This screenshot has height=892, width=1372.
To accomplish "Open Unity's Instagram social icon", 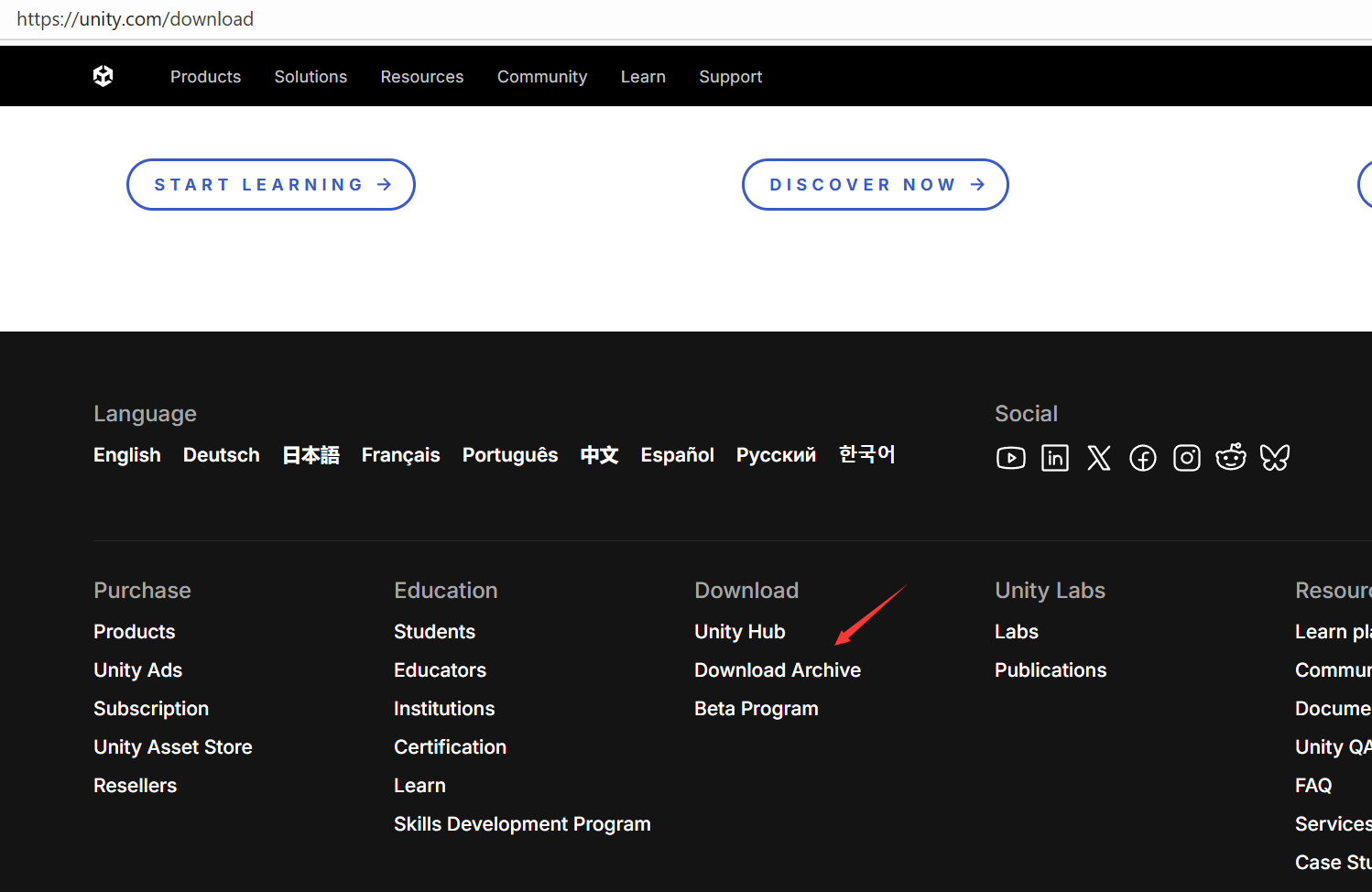I will 1187,458.
